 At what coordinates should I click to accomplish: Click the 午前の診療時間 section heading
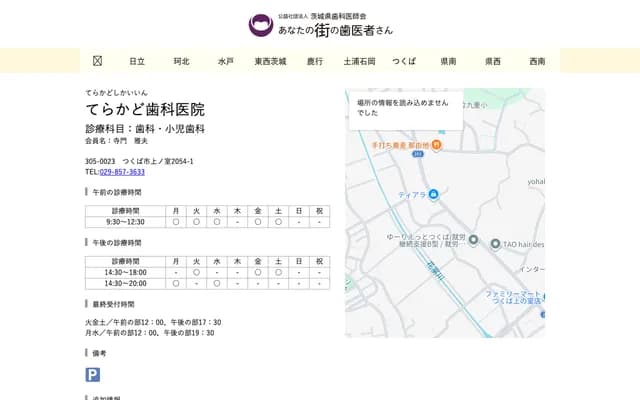(117, 192)
